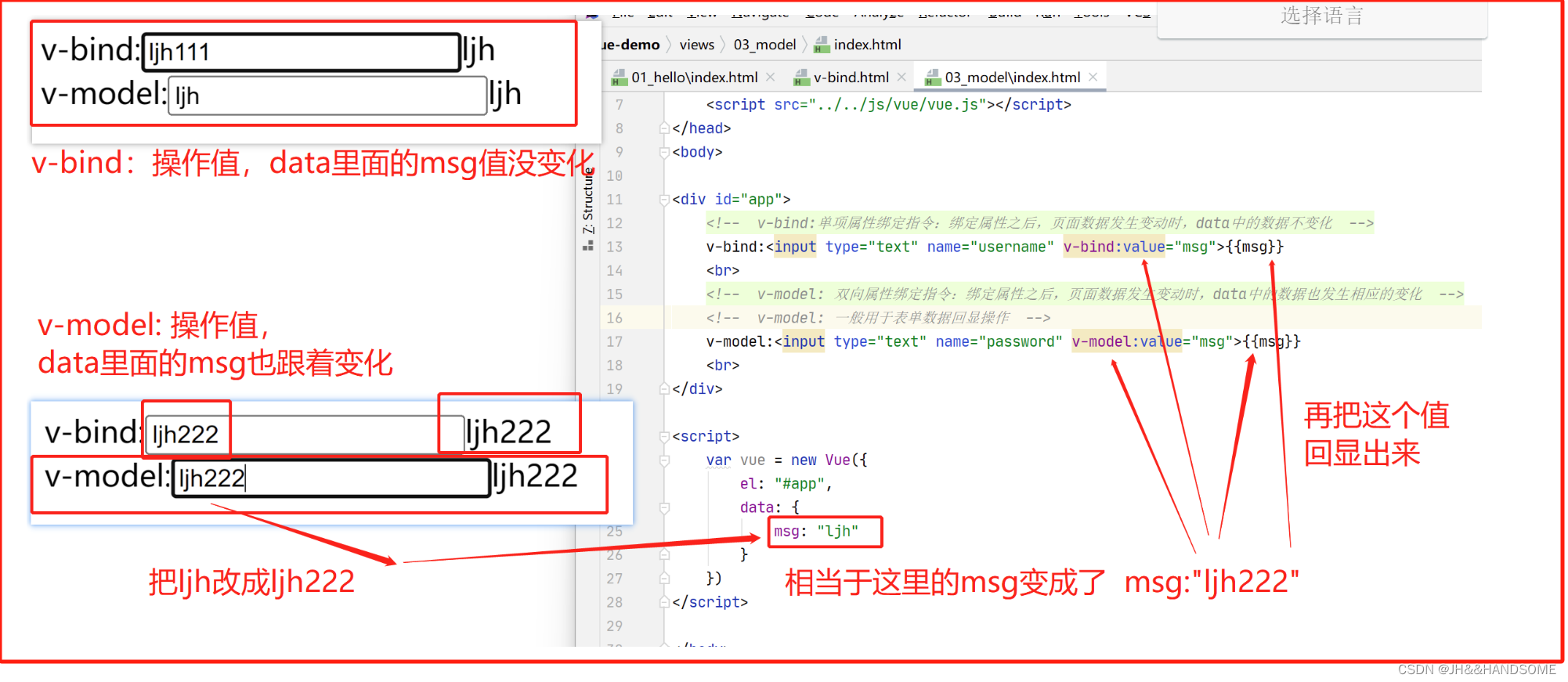Toggle the fold marker at </script> line 28
1568x682 pixels.
(x=664, y=602)
